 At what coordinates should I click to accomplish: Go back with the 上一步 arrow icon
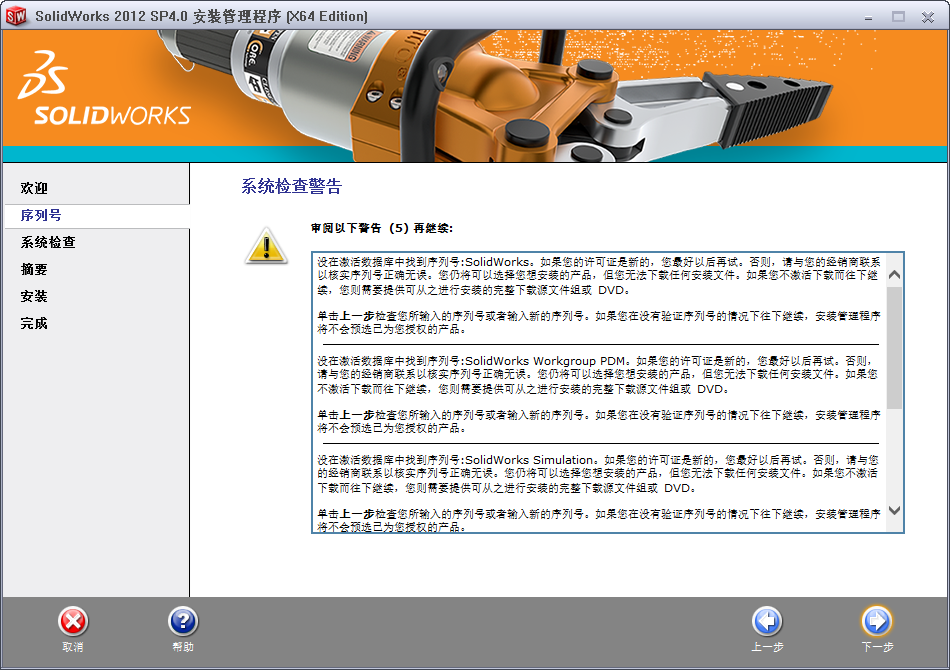(767, 622)
